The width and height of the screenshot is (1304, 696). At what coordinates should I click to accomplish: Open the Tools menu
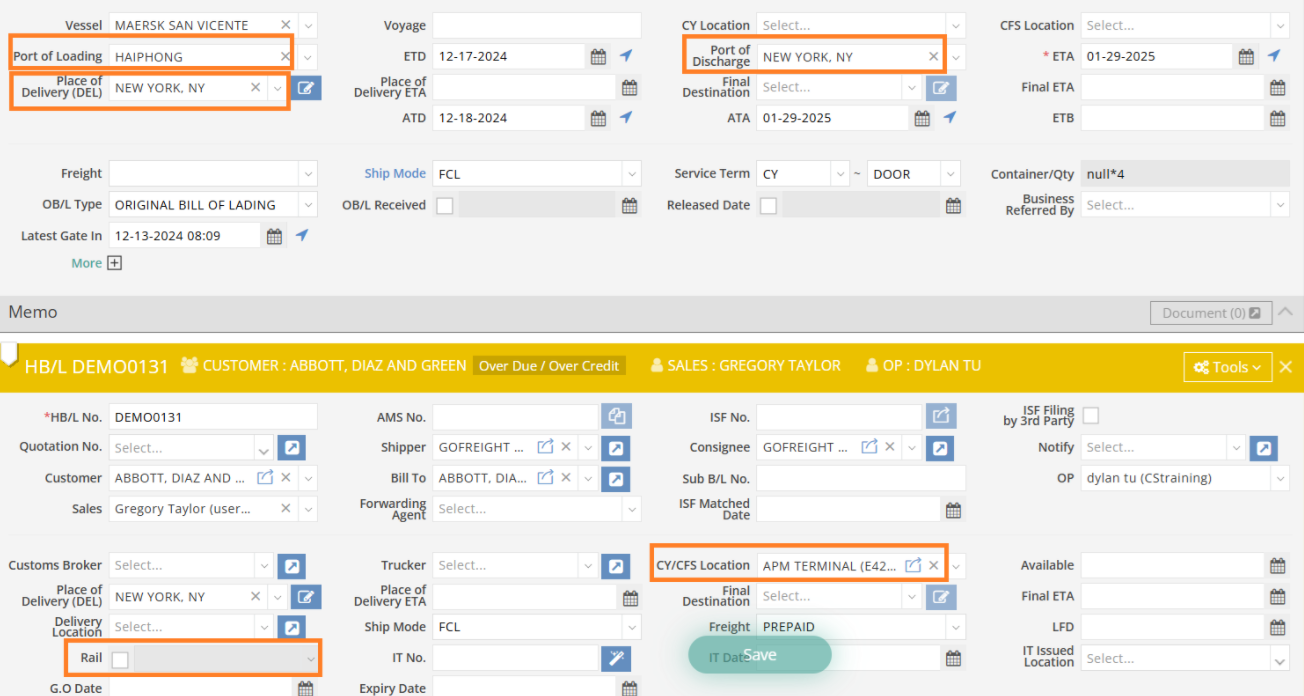tap(1227, 367)
